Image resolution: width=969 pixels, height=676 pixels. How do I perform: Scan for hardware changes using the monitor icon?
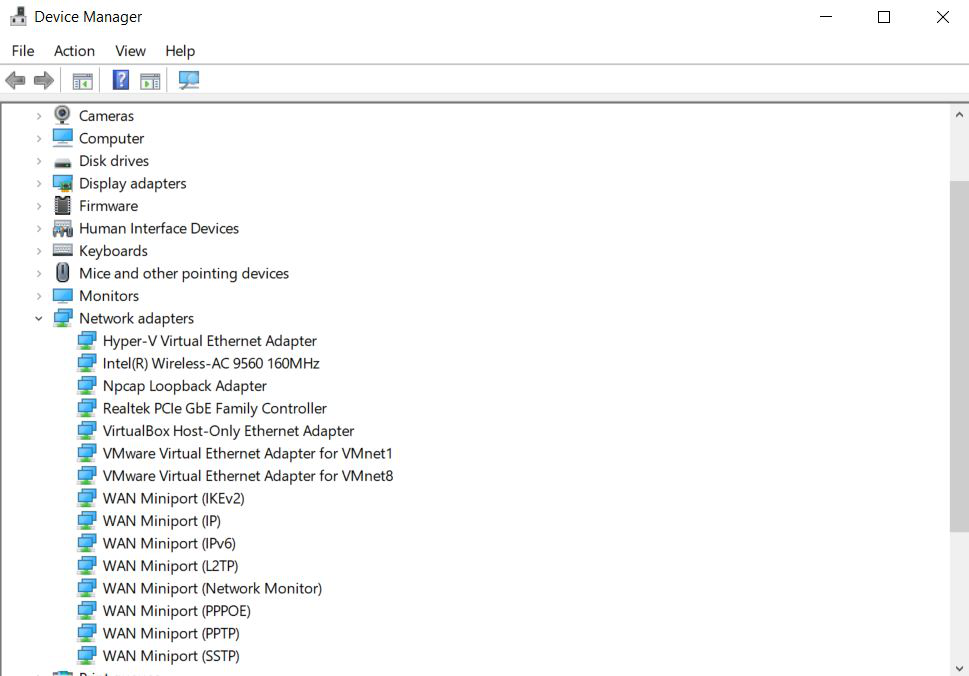coord(189,81)
